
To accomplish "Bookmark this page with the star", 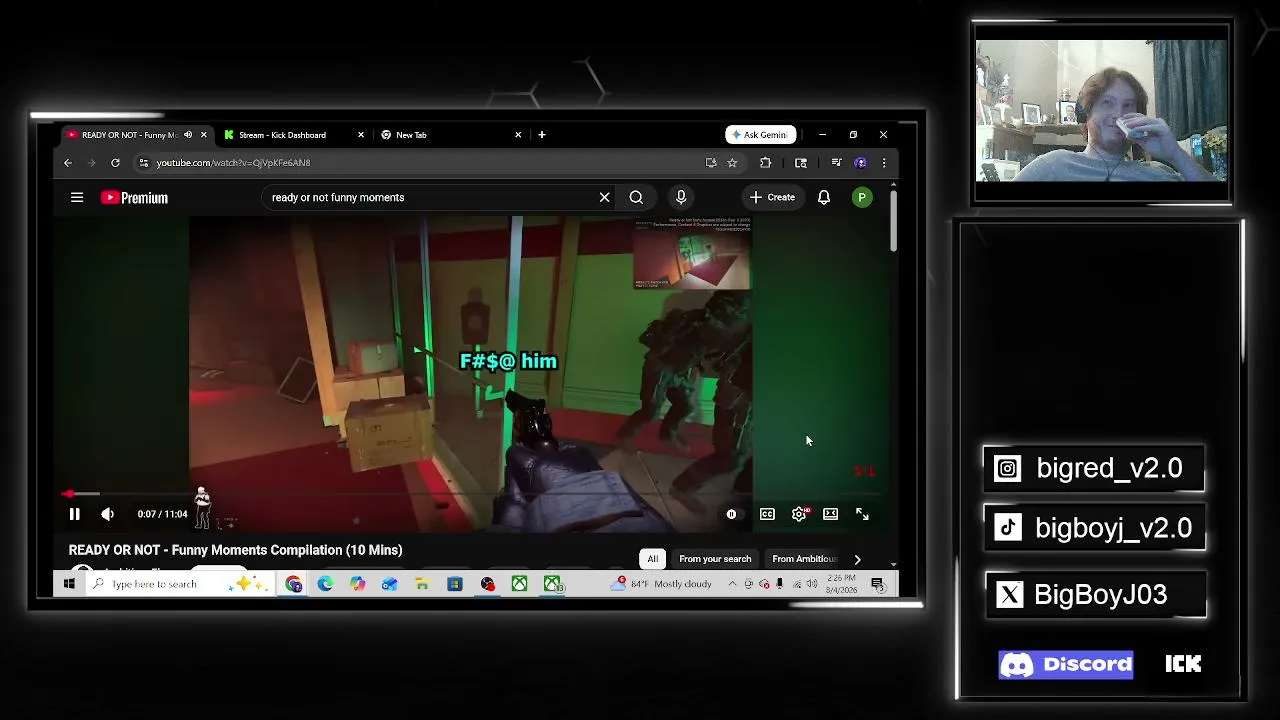I will pos(732,163).
